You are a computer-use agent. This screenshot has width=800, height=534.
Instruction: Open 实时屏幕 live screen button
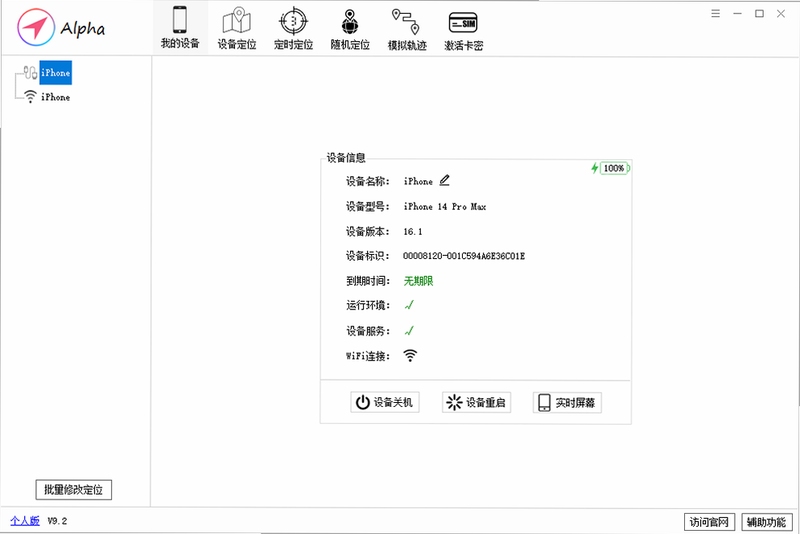(567, 402)
